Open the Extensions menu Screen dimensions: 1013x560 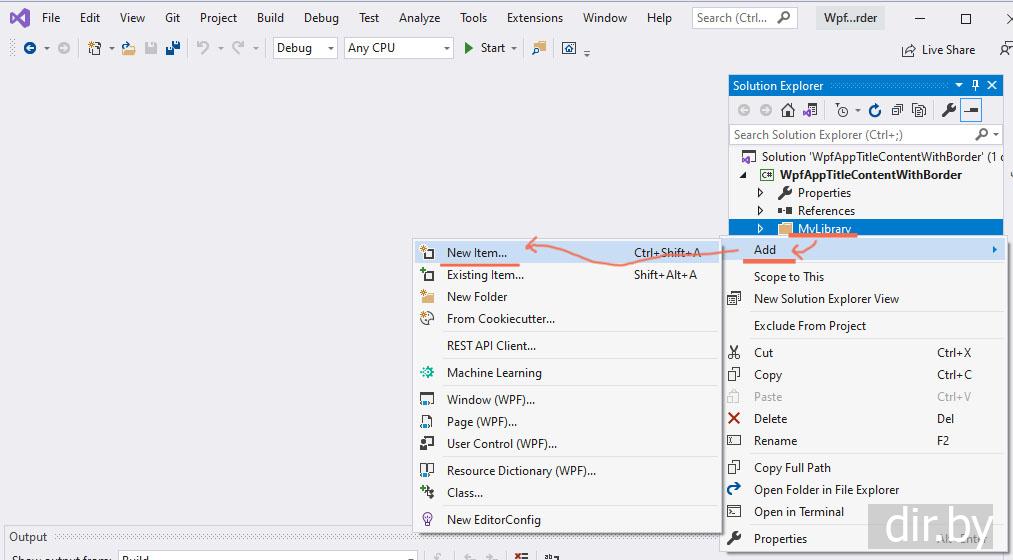pyautogui.click(x=534, y=18)
